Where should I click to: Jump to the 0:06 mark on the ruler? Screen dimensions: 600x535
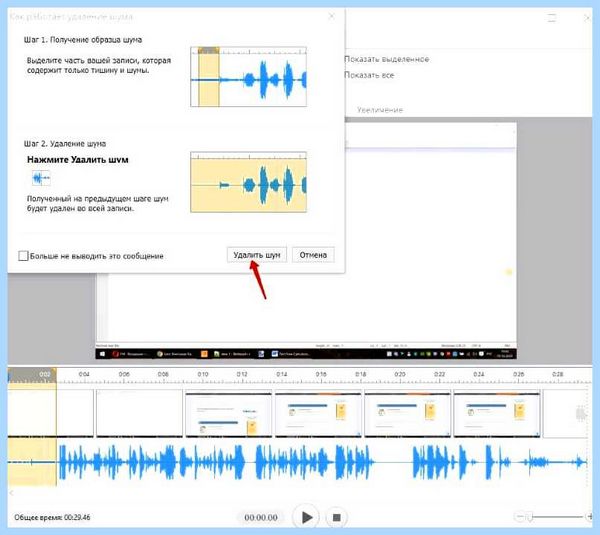click(124, 374)
